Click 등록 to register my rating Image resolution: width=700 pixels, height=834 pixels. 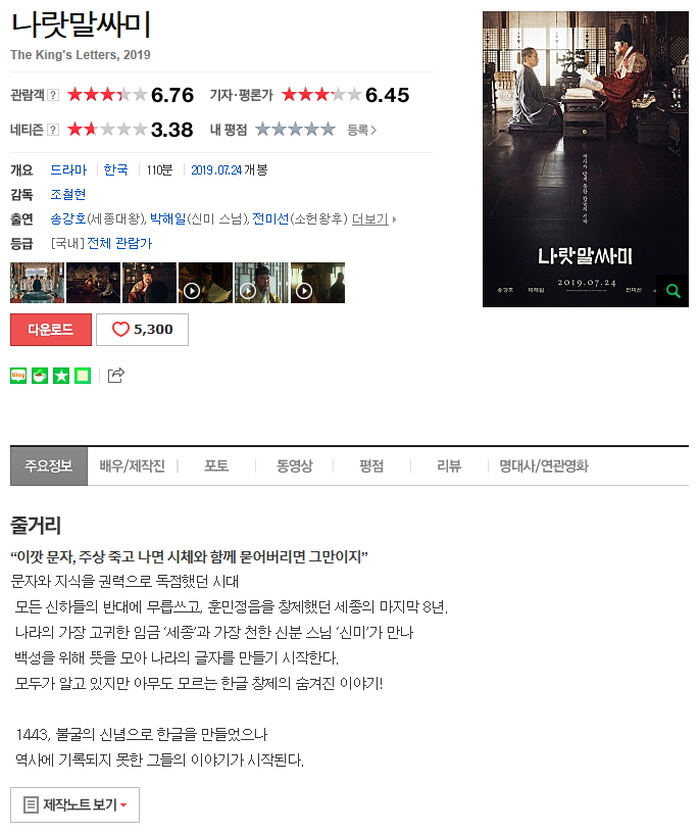tap(362, 130)
